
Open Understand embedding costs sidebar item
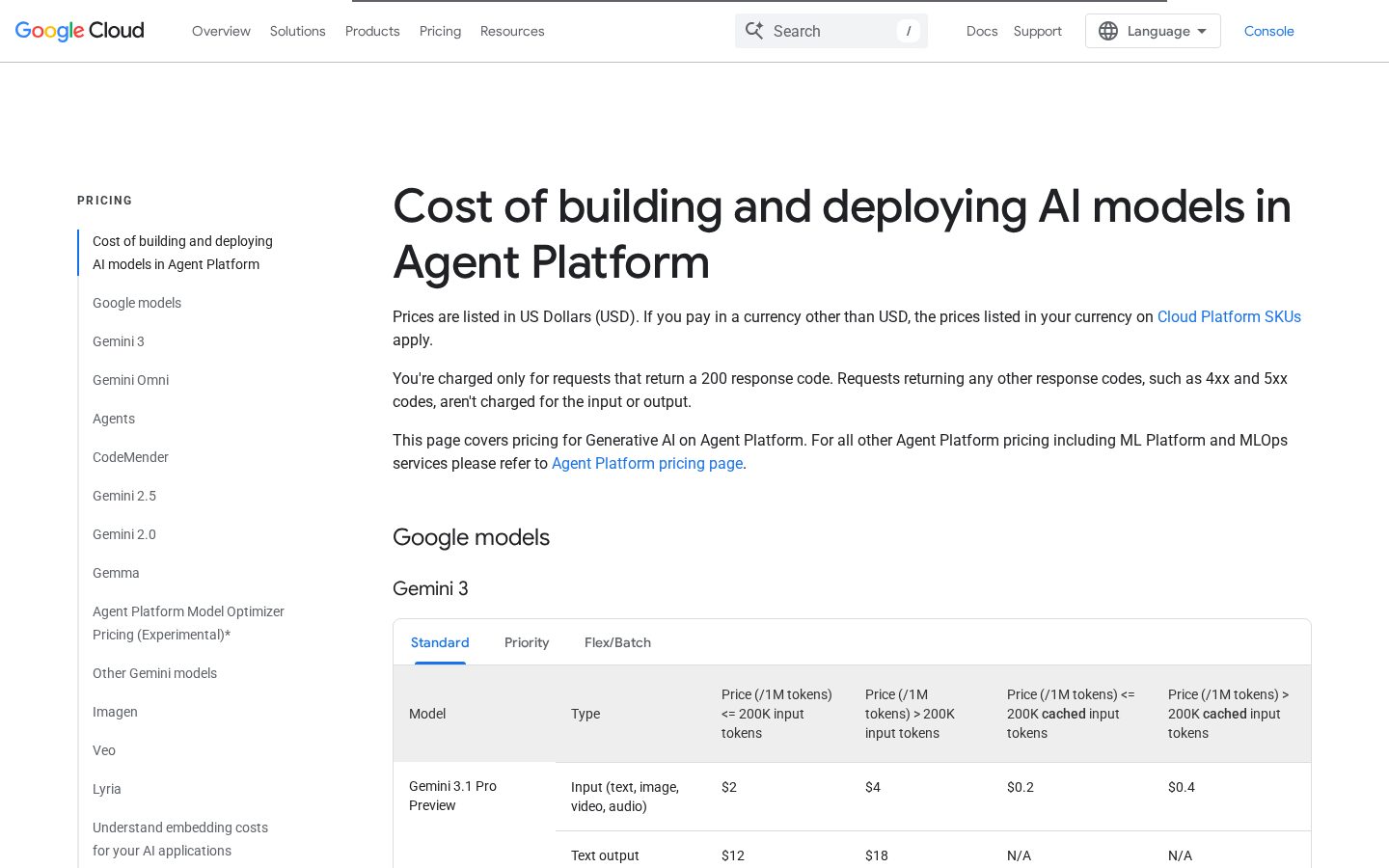pyautogui.click(x=180, y=839)
